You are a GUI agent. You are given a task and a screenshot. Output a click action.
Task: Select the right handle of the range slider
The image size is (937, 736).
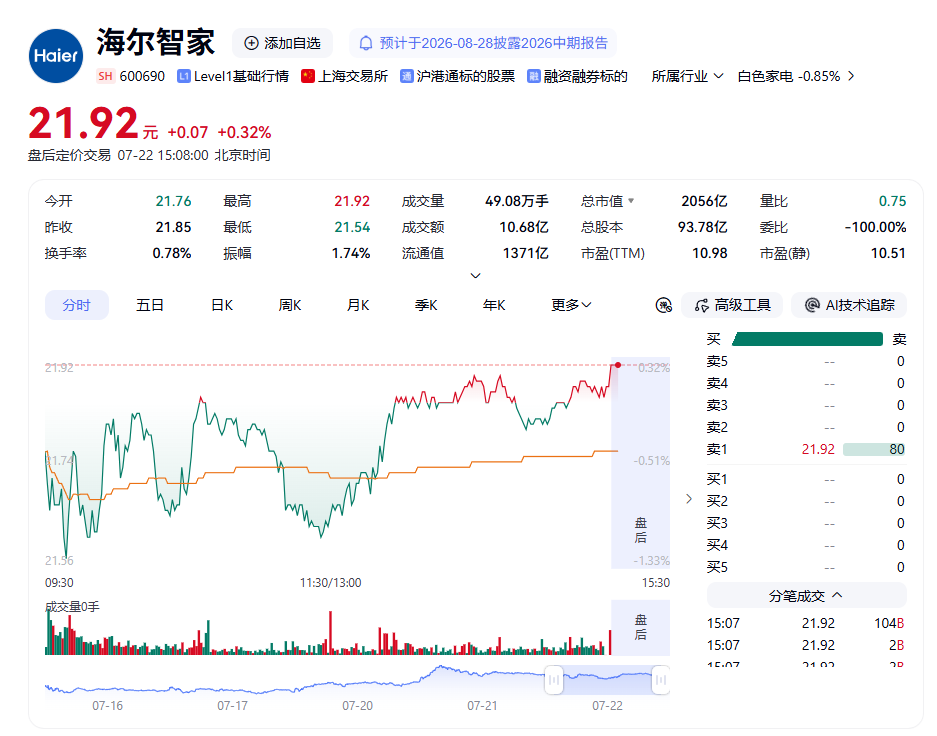click(660, 680)
